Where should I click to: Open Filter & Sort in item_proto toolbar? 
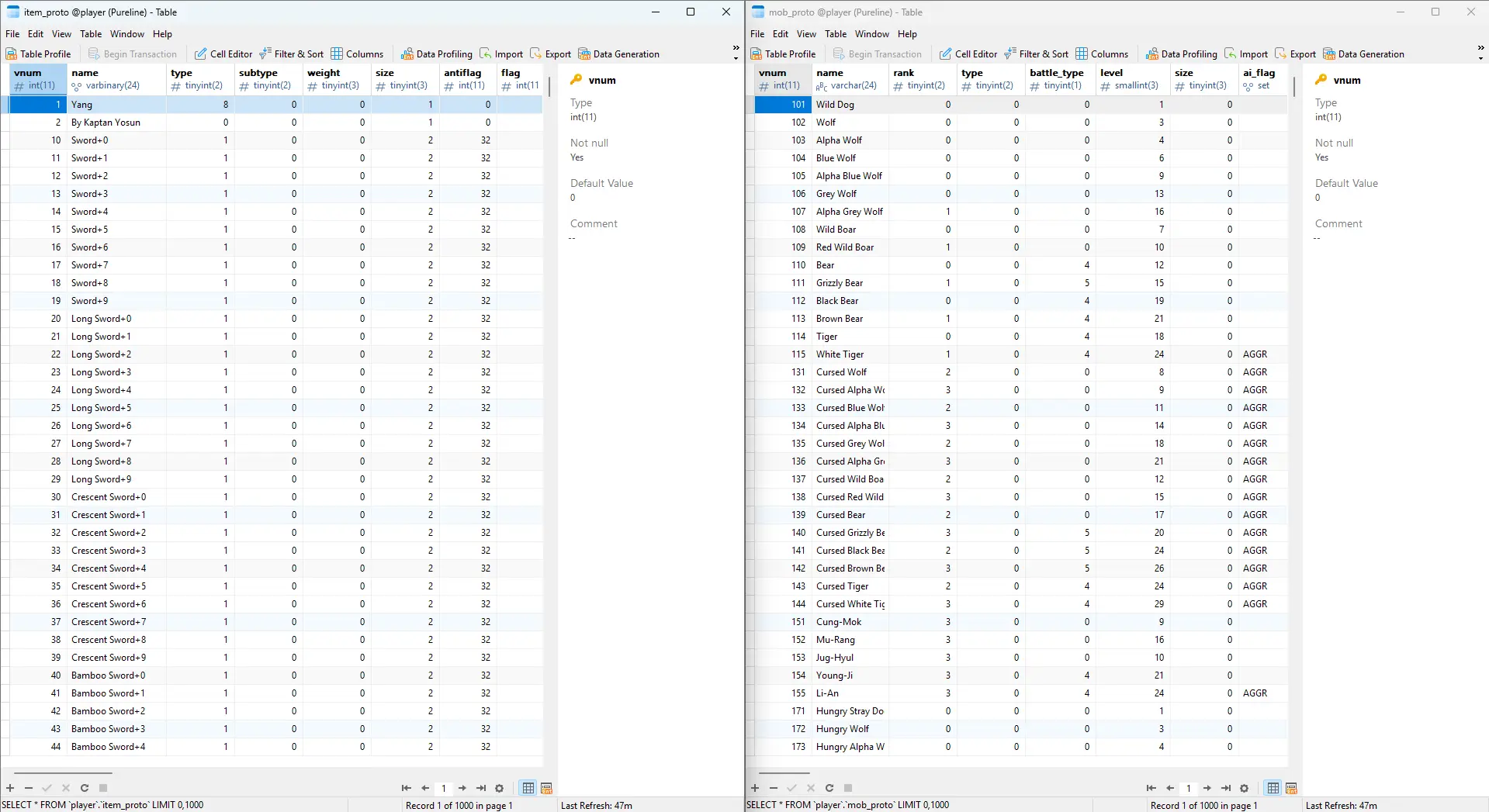(291, 54)
